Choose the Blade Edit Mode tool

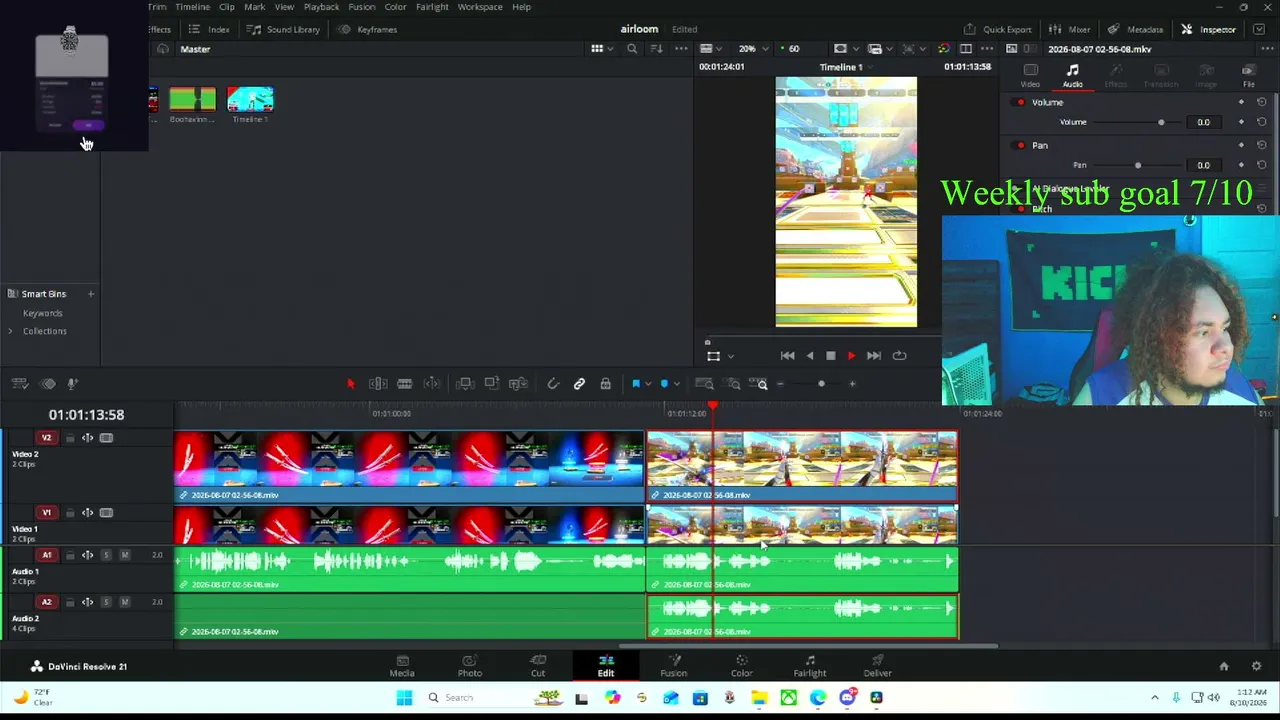405,384
